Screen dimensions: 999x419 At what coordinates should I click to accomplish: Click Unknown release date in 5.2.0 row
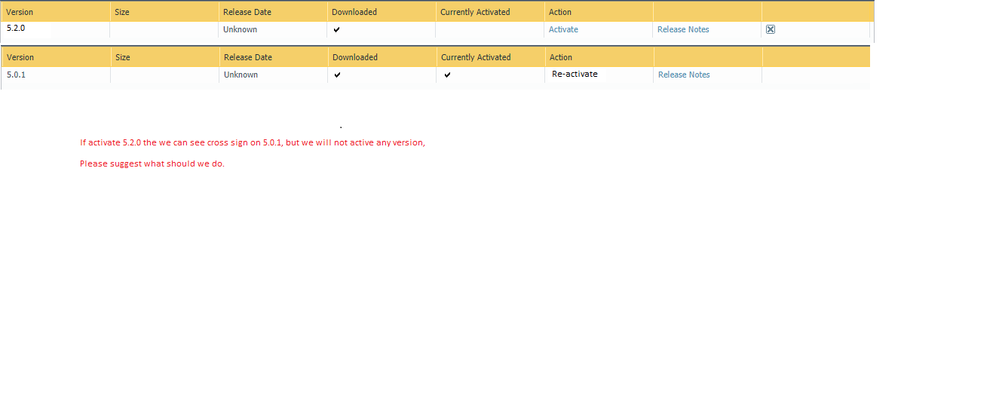240,29
